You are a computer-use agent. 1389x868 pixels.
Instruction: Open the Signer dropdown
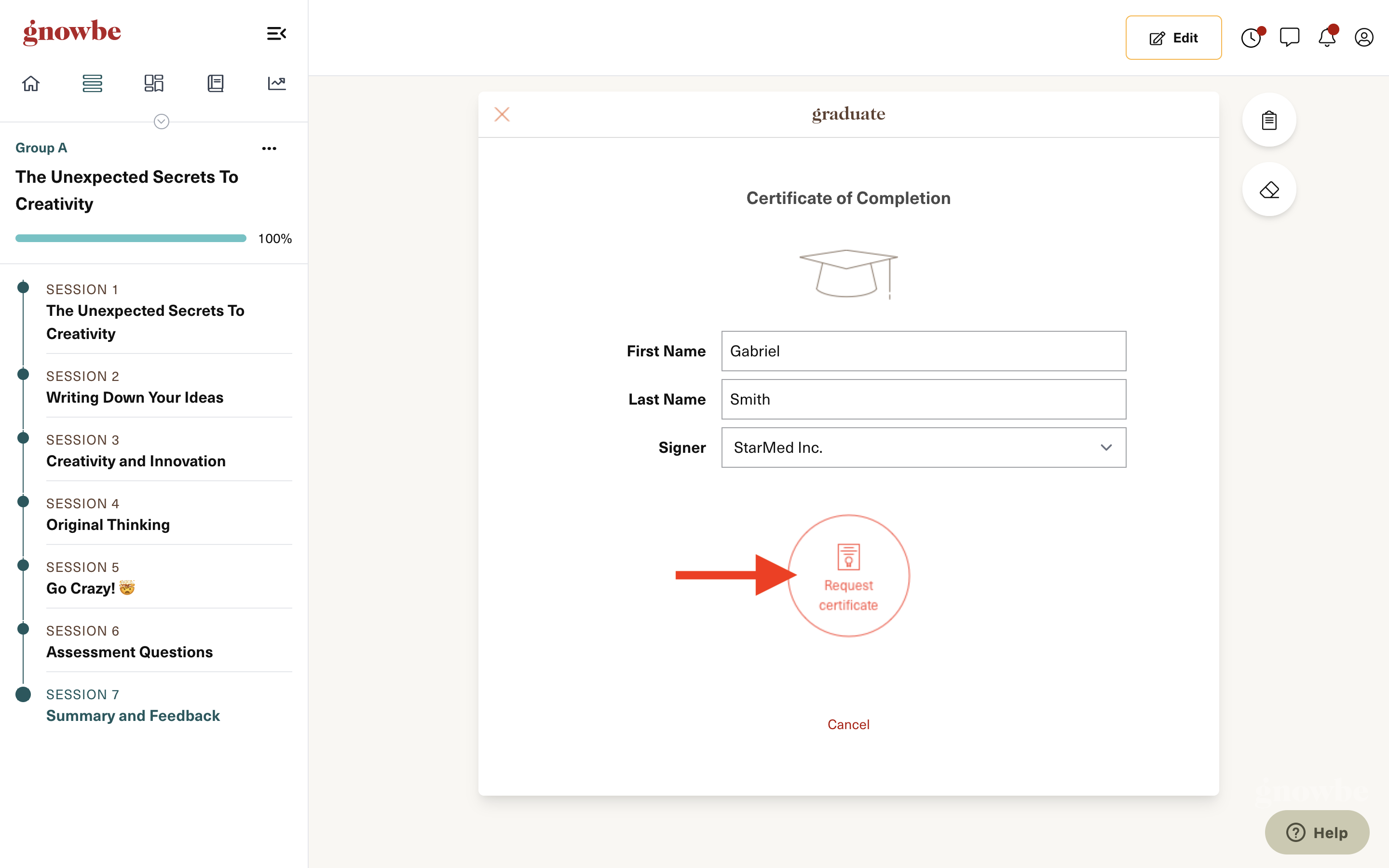pos(924,447)
